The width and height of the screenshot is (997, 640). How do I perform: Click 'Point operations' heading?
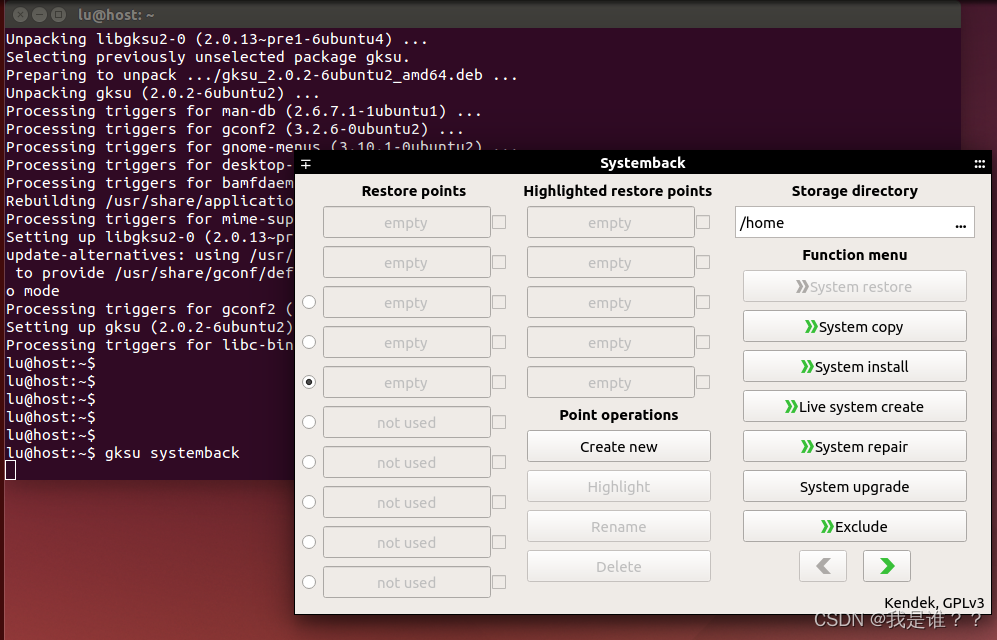619,415
